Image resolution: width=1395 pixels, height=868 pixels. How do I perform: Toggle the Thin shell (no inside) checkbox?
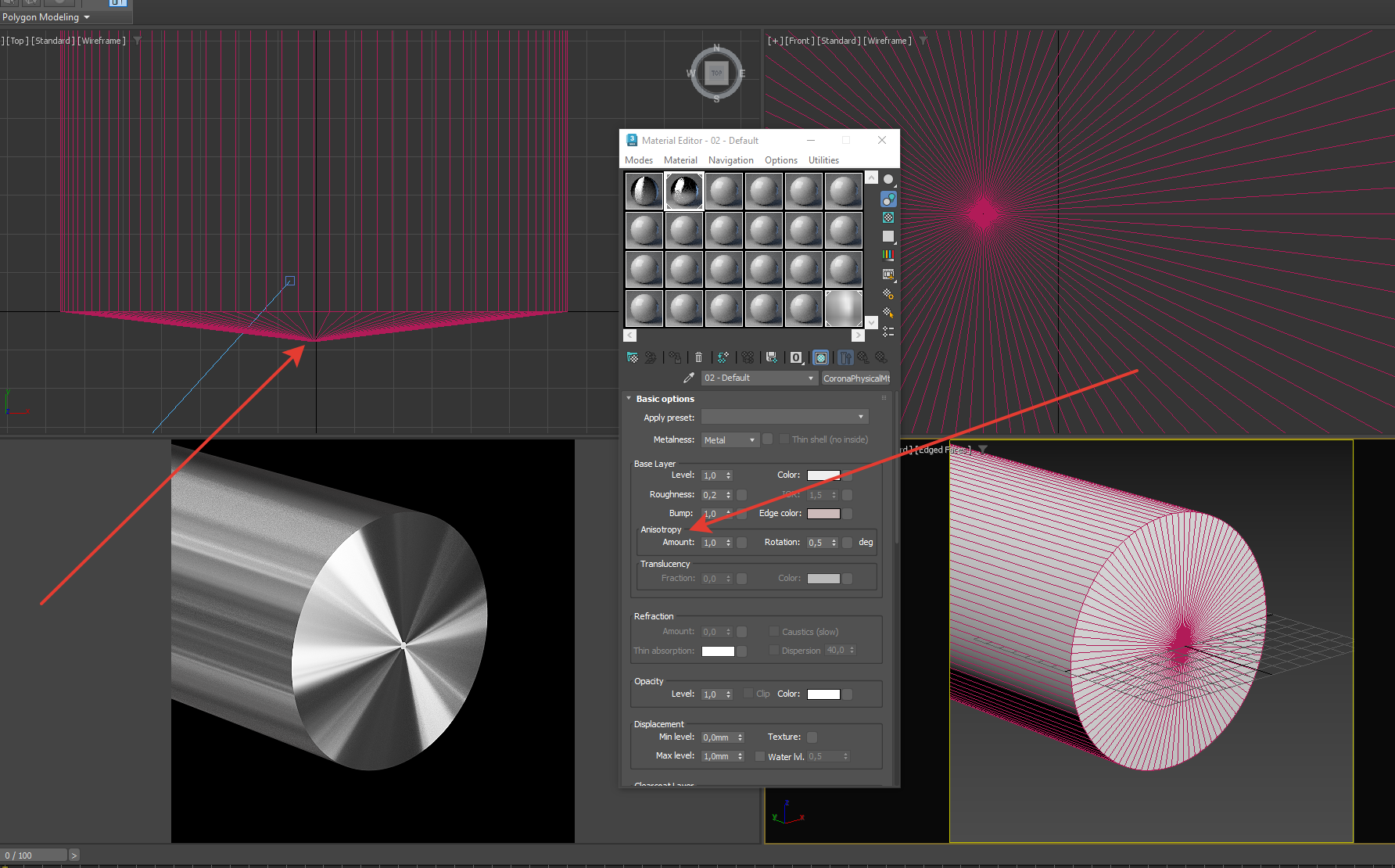coord(784,439)
